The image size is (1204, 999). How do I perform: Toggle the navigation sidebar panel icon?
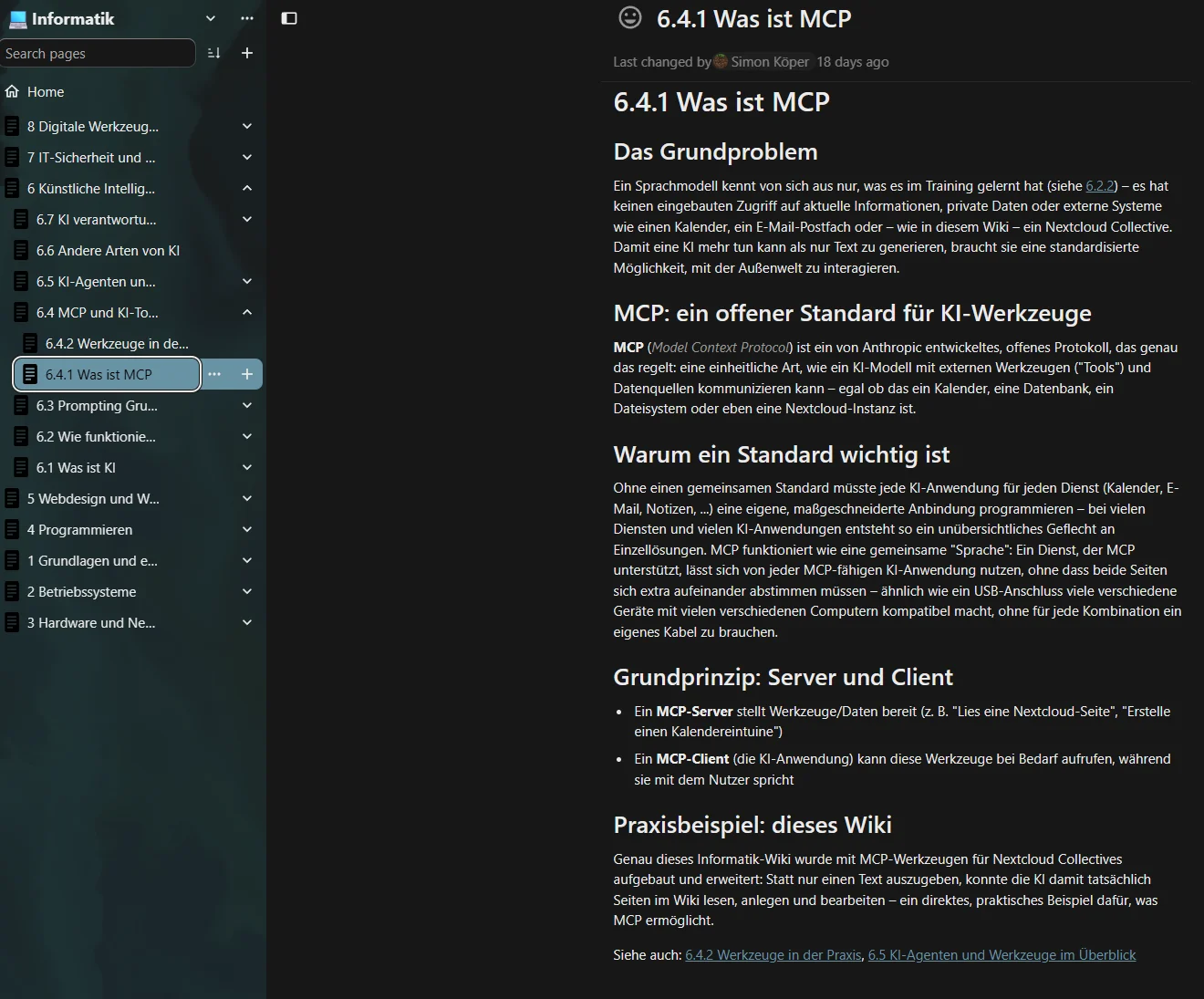point(289,18)
